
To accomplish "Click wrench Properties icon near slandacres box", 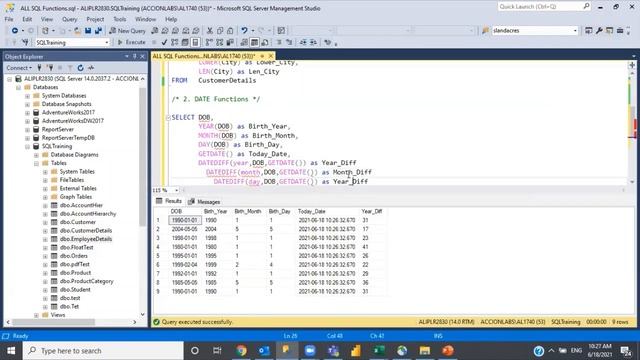I will coord(599,31).
